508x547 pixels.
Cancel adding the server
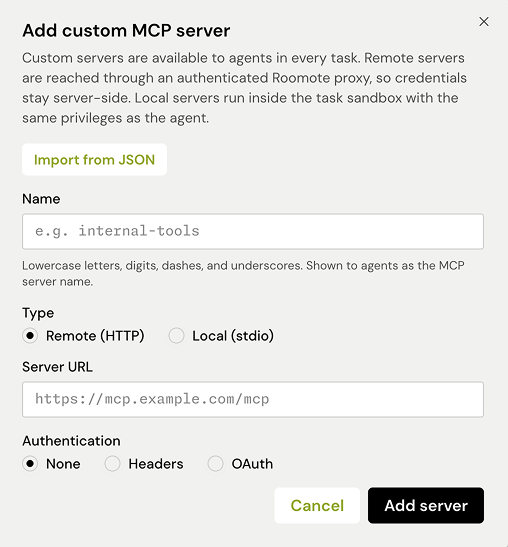317,505
